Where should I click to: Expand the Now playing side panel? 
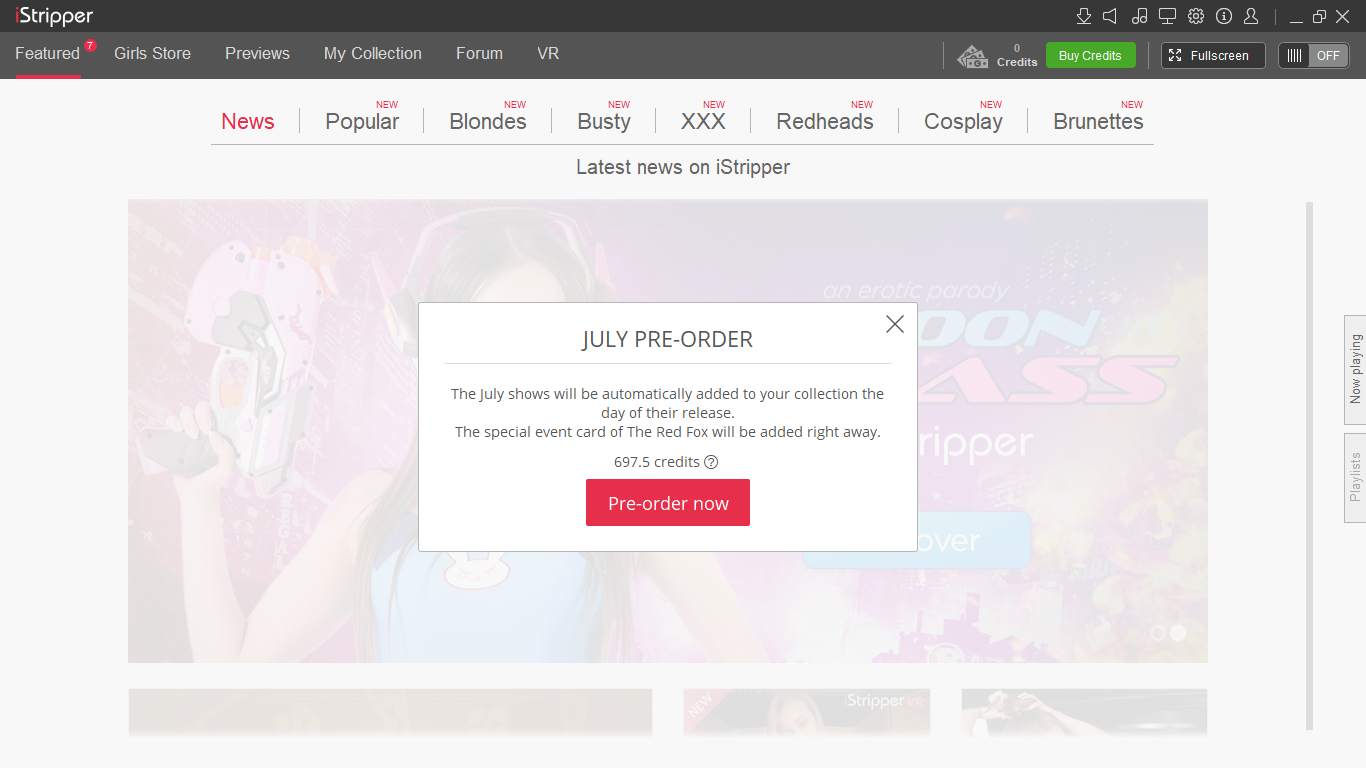coord(1355,370)
